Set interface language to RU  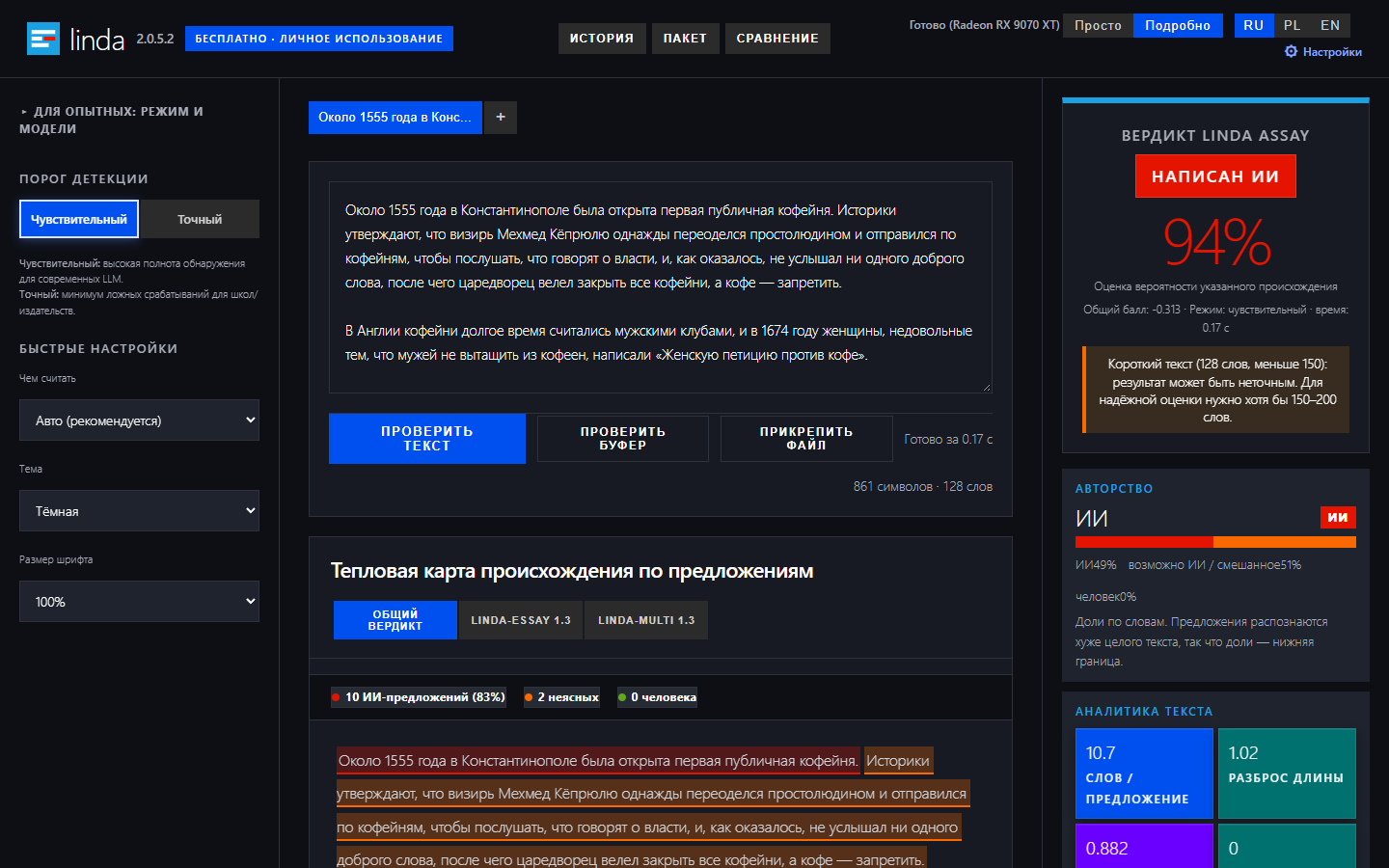click(1254, 25)
